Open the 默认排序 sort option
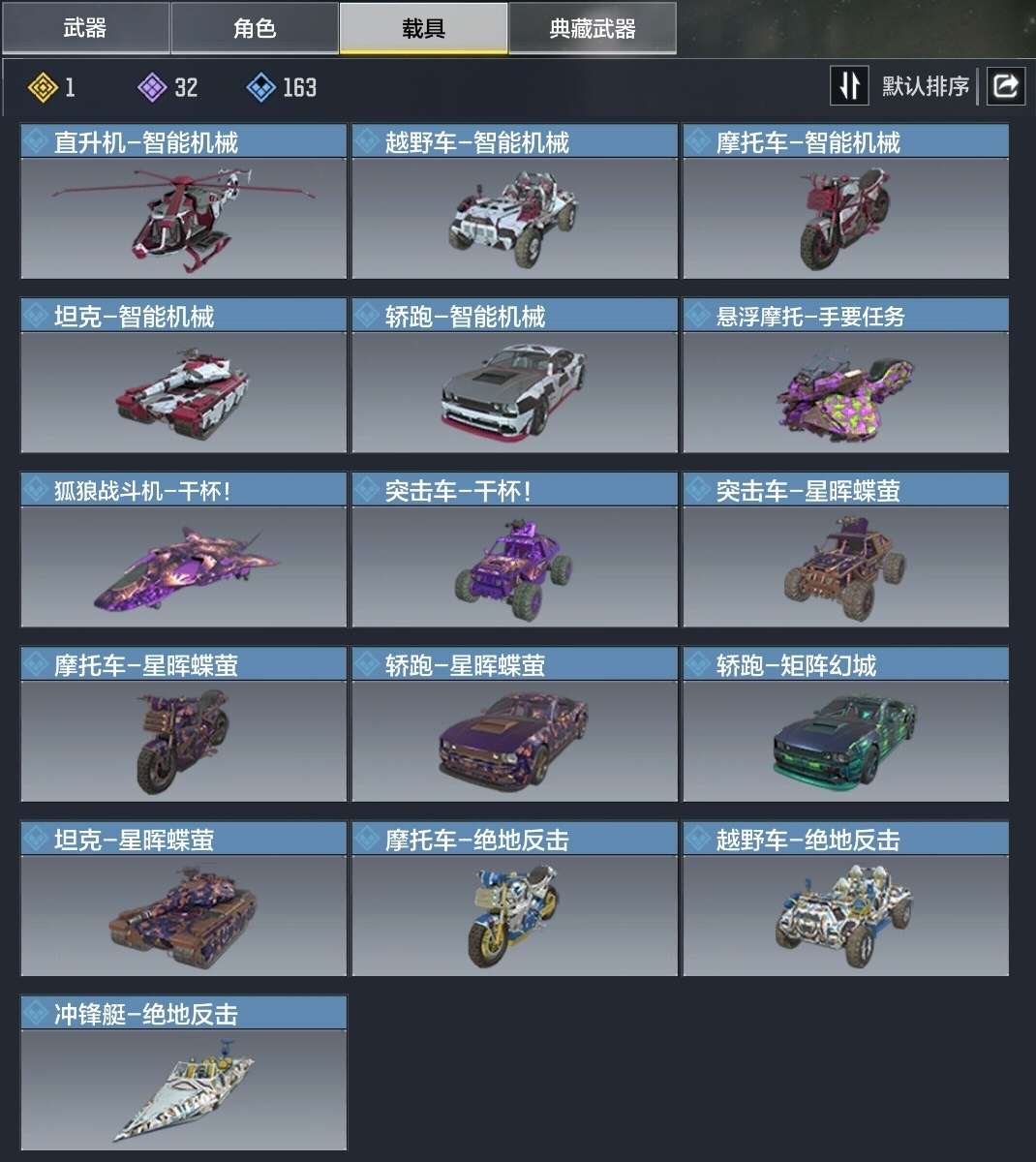Screen dimensions: 1036x1162 click(925, 86)
